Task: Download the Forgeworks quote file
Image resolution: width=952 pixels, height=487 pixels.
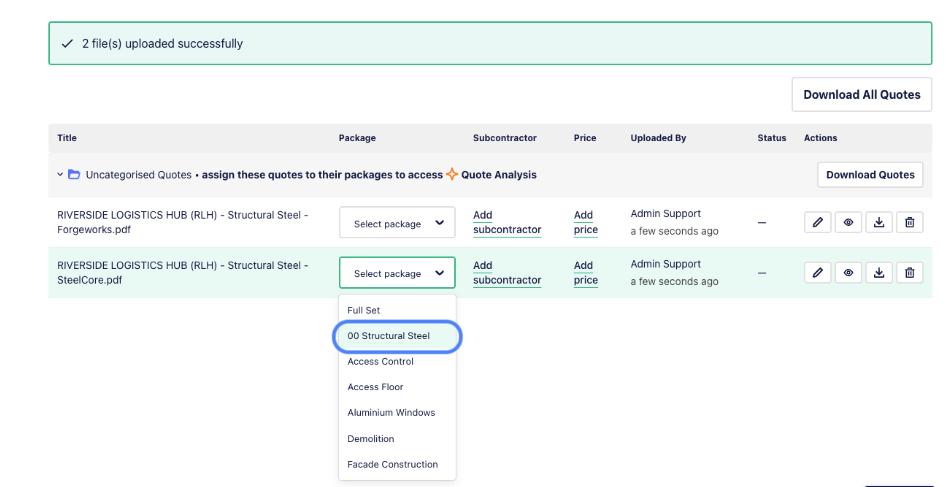Action: coord(879,222)
